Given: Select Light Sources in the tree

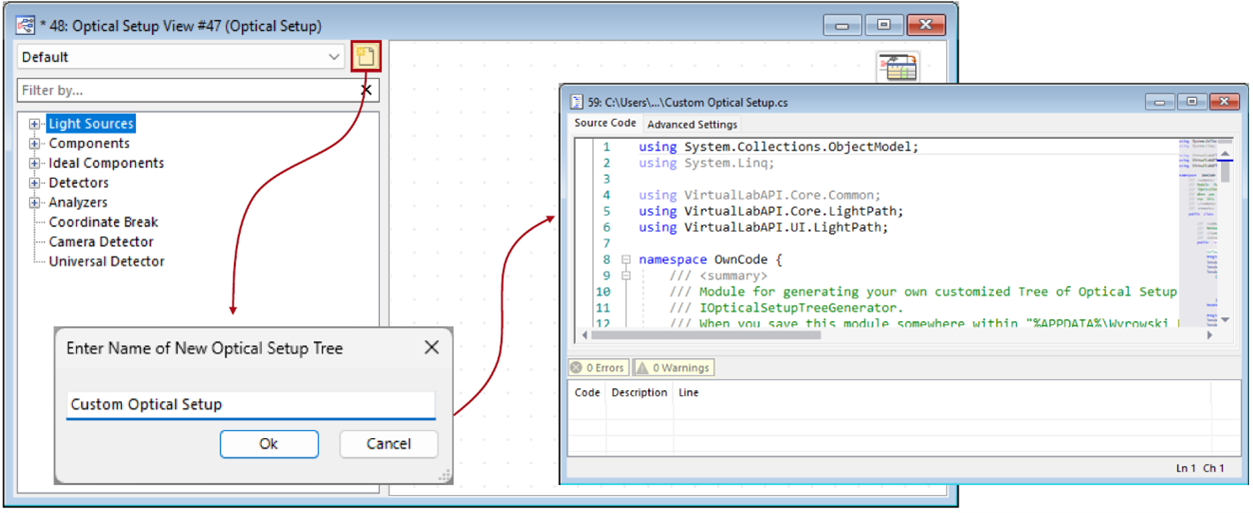Looking at the screenshot, I should coord(91,124).
